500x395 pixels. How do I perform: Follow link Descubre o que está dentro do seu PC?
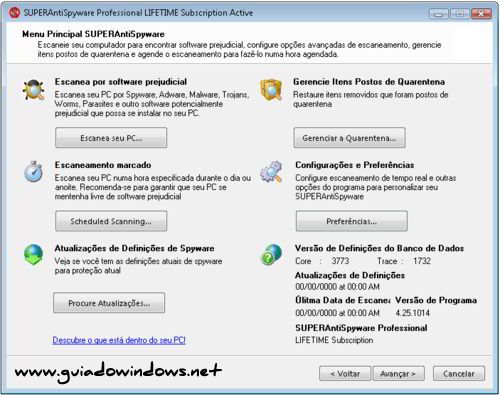[x=119, y=340]
